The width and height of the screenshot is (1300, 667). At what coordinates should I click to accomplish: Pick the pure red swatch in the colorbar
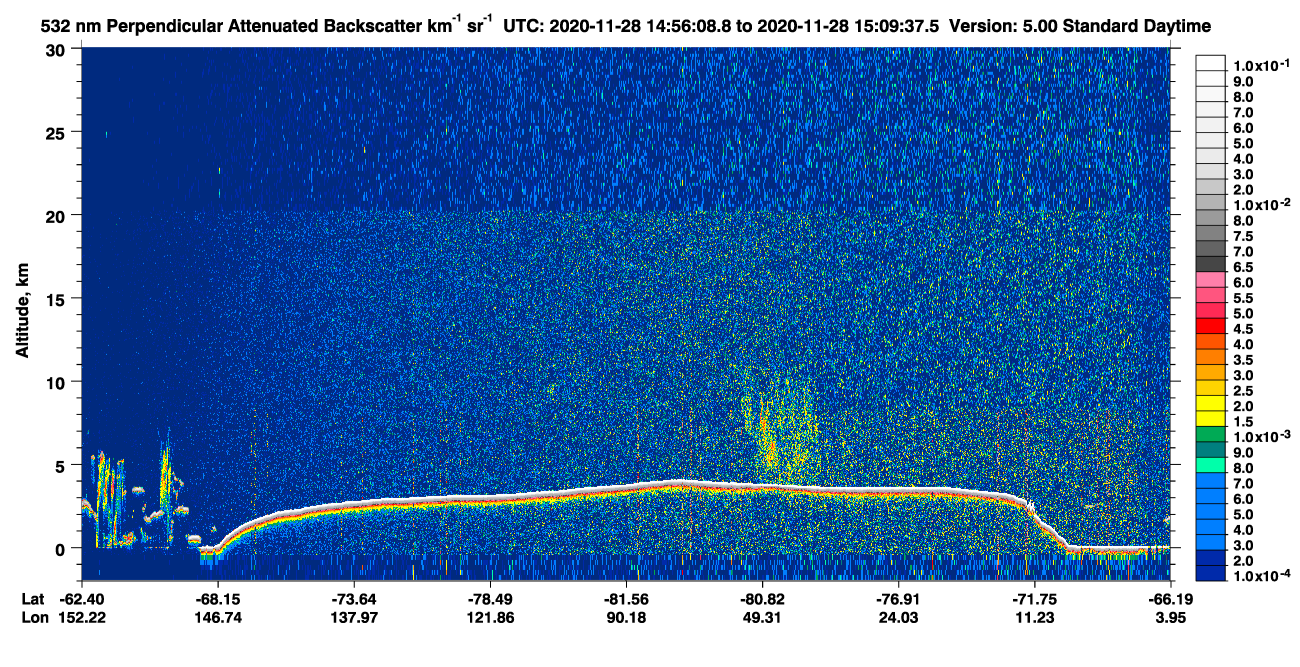point(1211,325)
